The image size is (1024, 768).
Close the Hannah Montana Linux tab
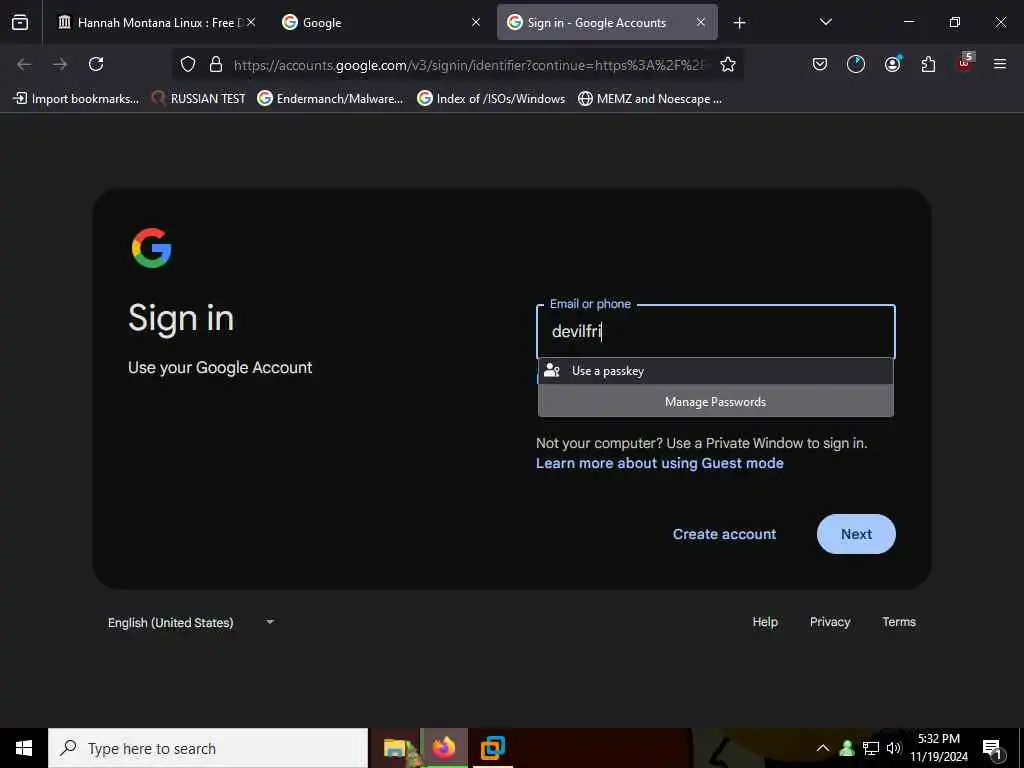[251, 22]
